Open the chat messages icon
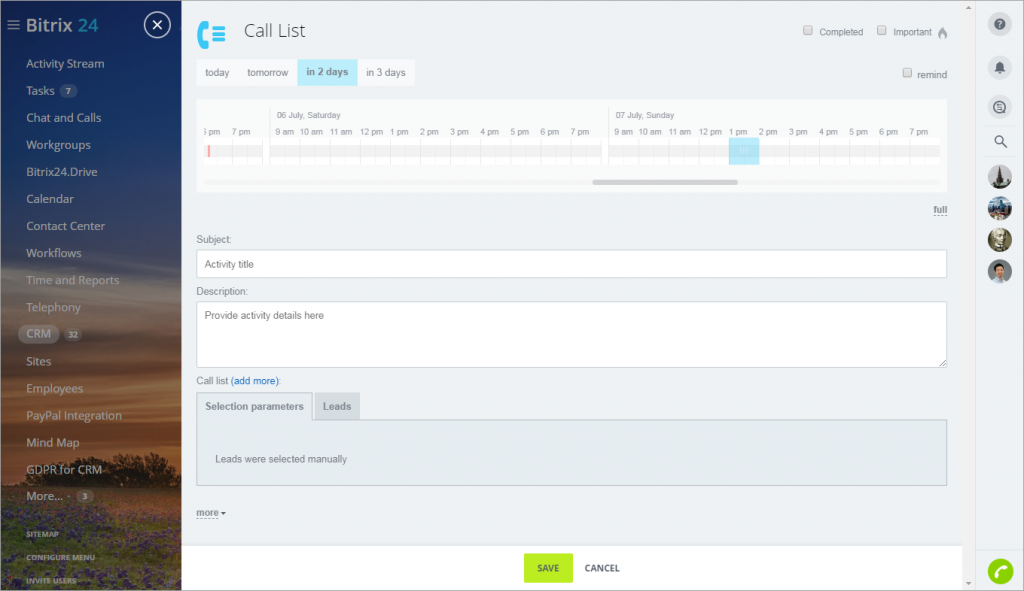The width and height of the screenshot is (1024, 591). pyautogui.click(x=999, y=107)
